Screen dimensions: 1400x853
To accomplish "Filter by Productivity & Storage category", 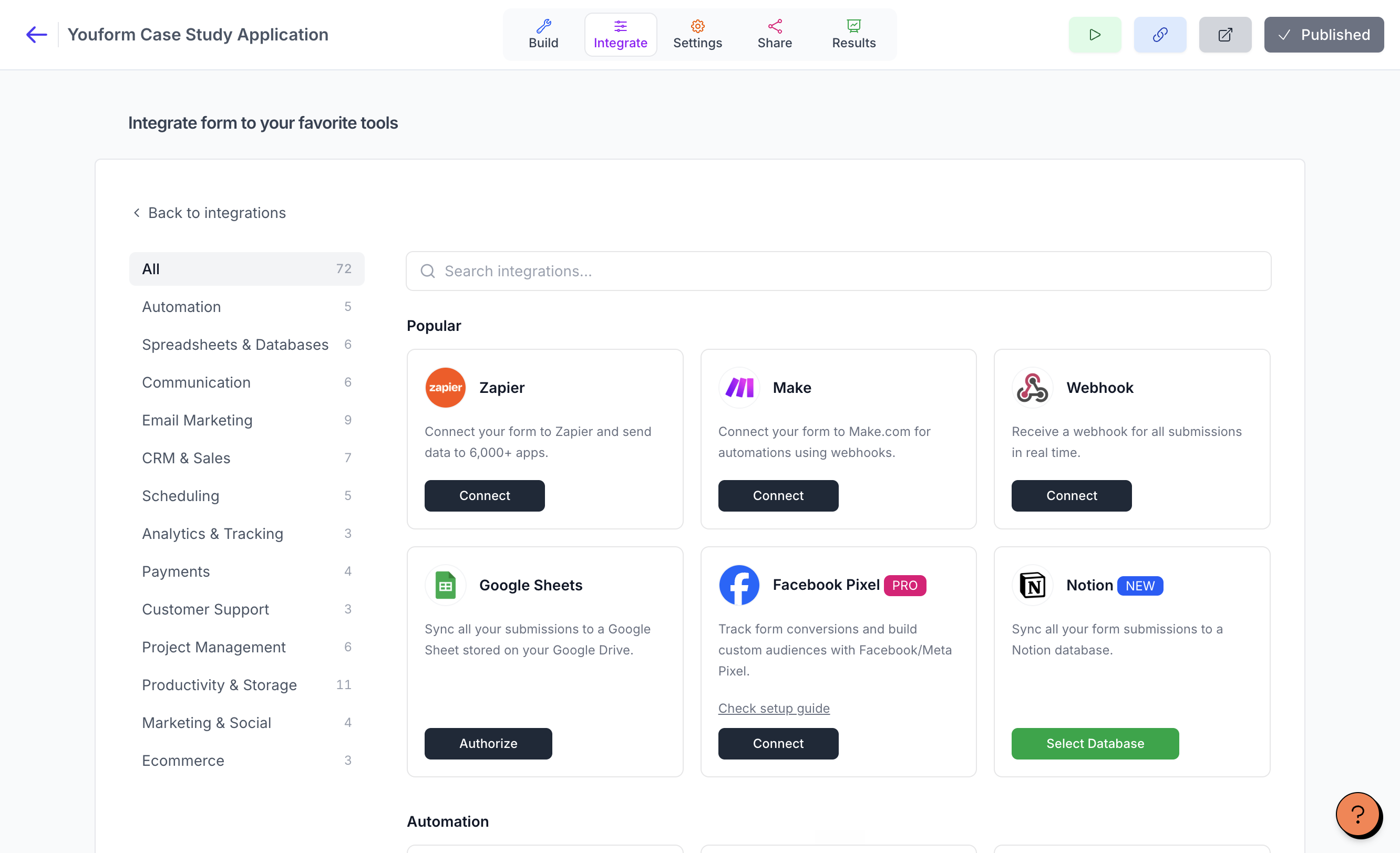I will click(x=246, y=685).
